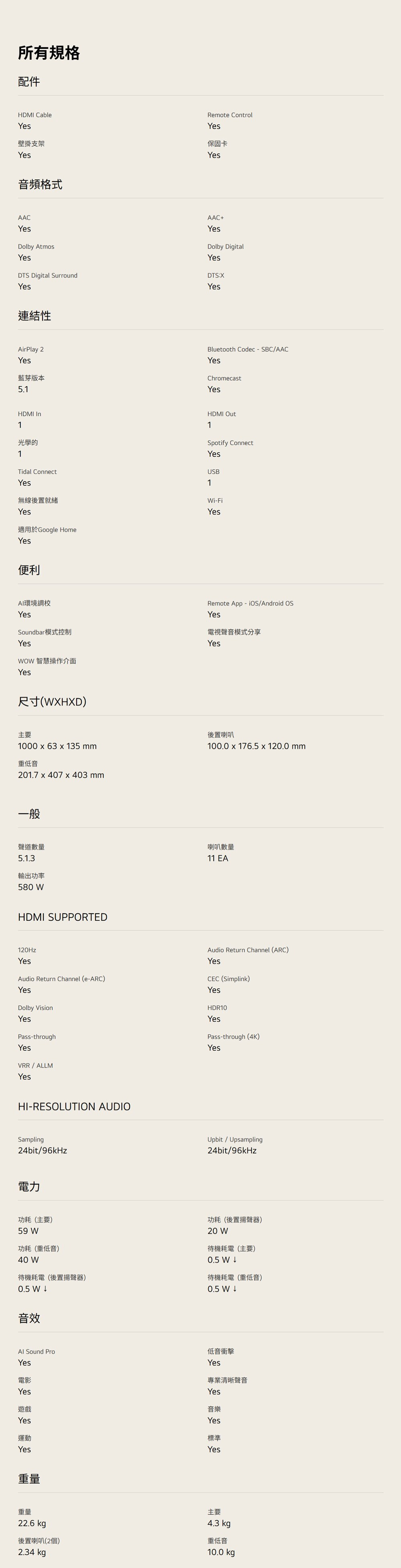401x1568 pixels.
Task: Select the 1000 x 63 x 135 mm value
Action: click(57, 746)
